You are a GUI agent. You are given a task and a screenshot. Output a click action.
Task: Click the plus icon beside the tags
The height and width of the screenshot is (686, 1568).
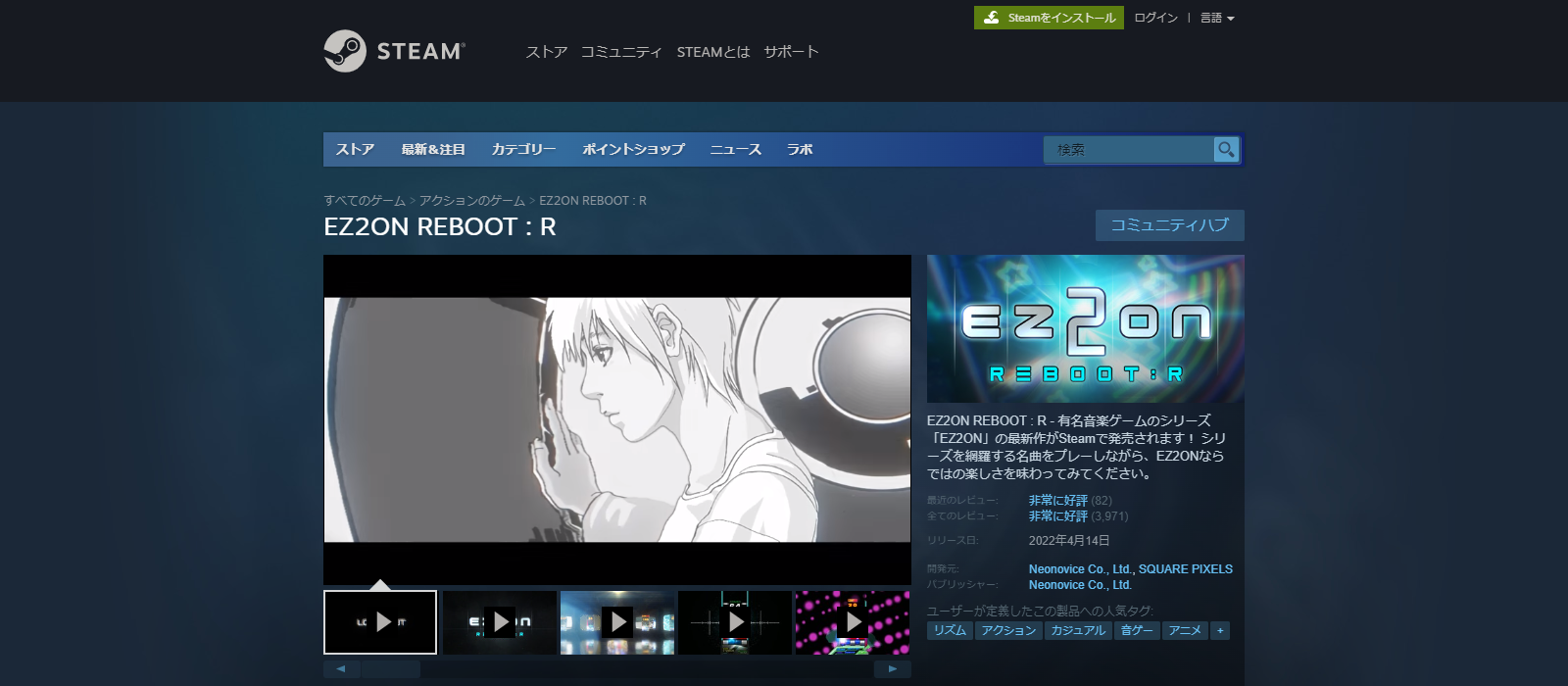pos(1220,630)
